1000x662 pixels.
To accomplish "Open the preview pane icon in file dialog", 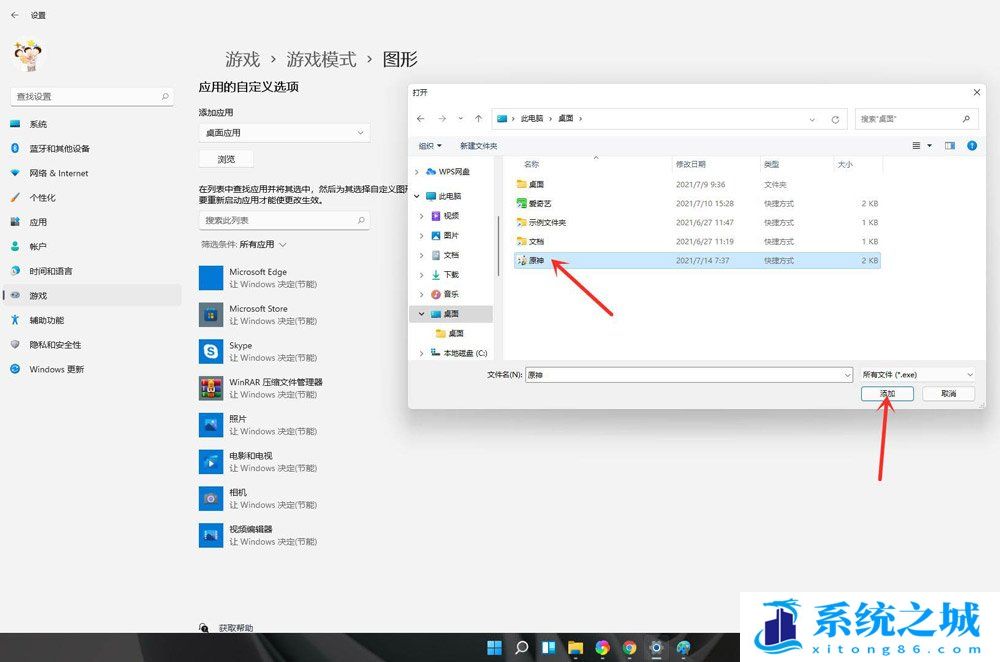I will [x=950, y=145].
